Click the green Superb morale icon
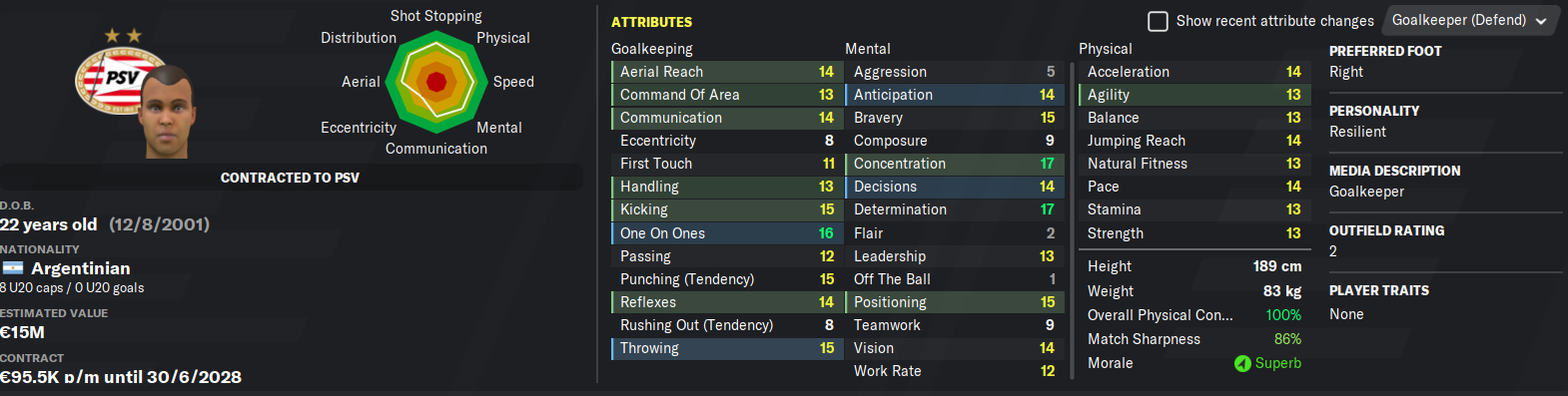1568x396 pixels. 1242,363
